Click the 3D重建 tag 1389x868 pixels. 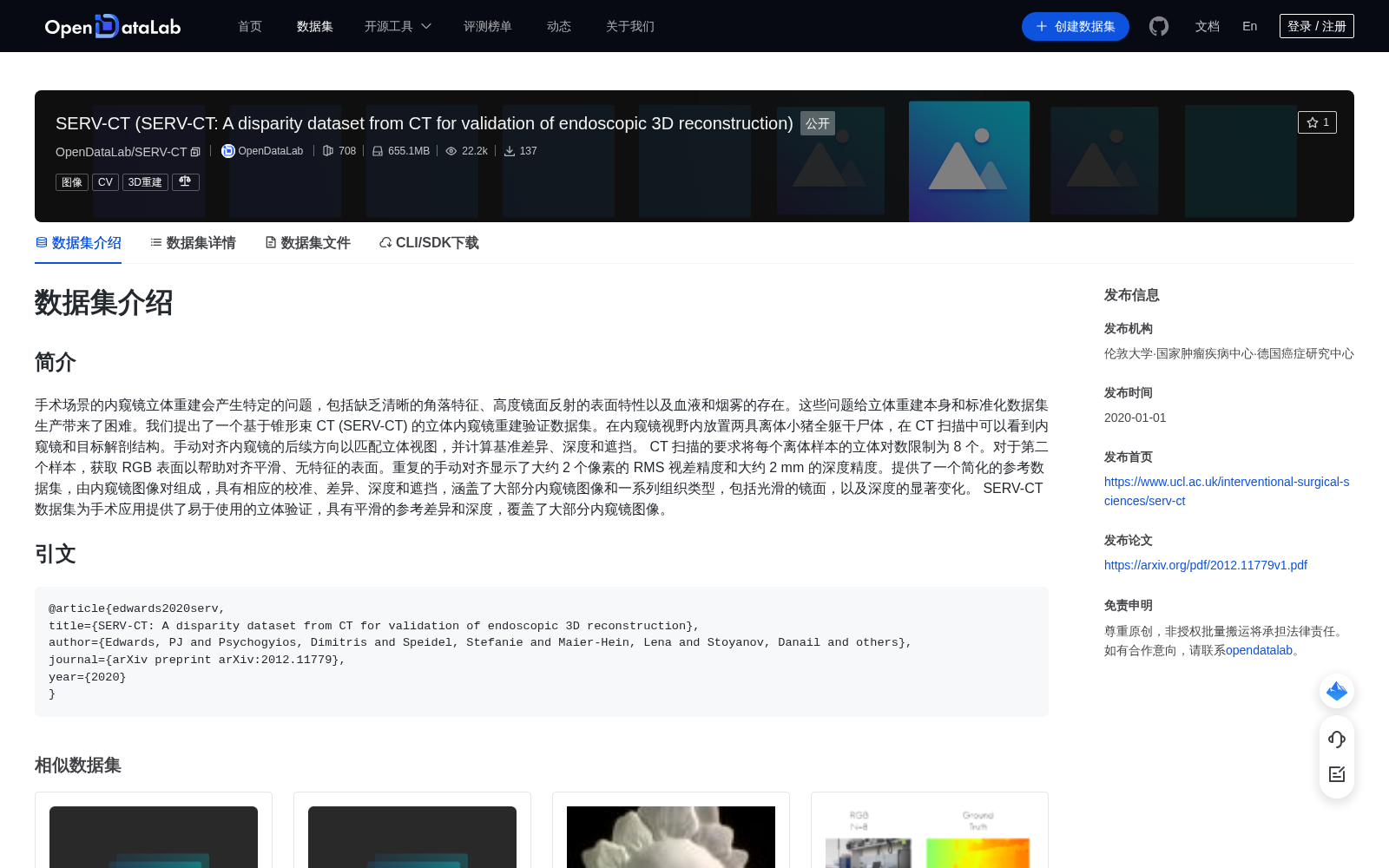tap(145, 182)
